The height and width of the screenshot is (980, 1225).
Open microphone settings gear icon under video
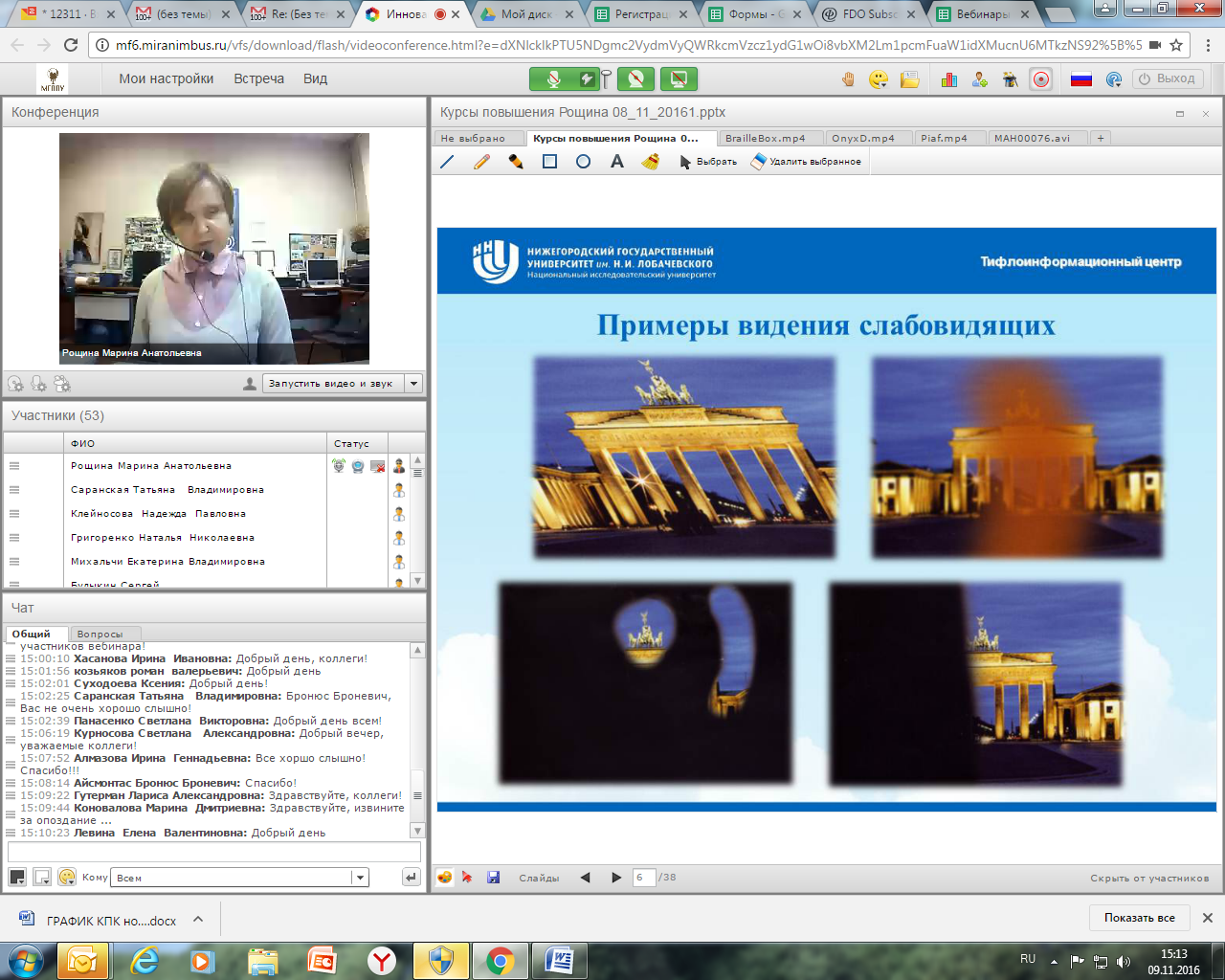tap(38, 384)
